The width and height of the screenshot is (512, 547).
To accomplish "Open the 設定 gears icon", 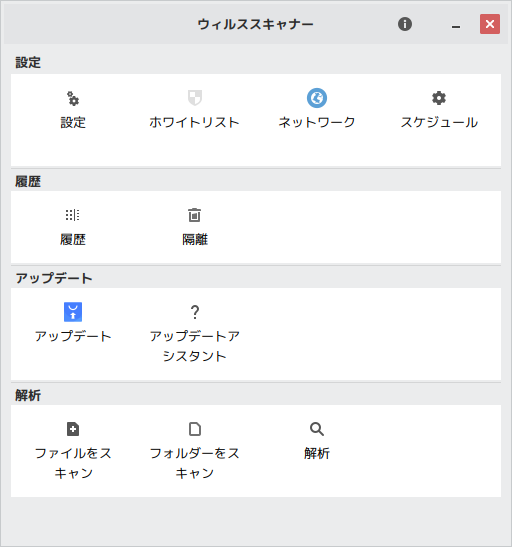I will pos(73,98).
